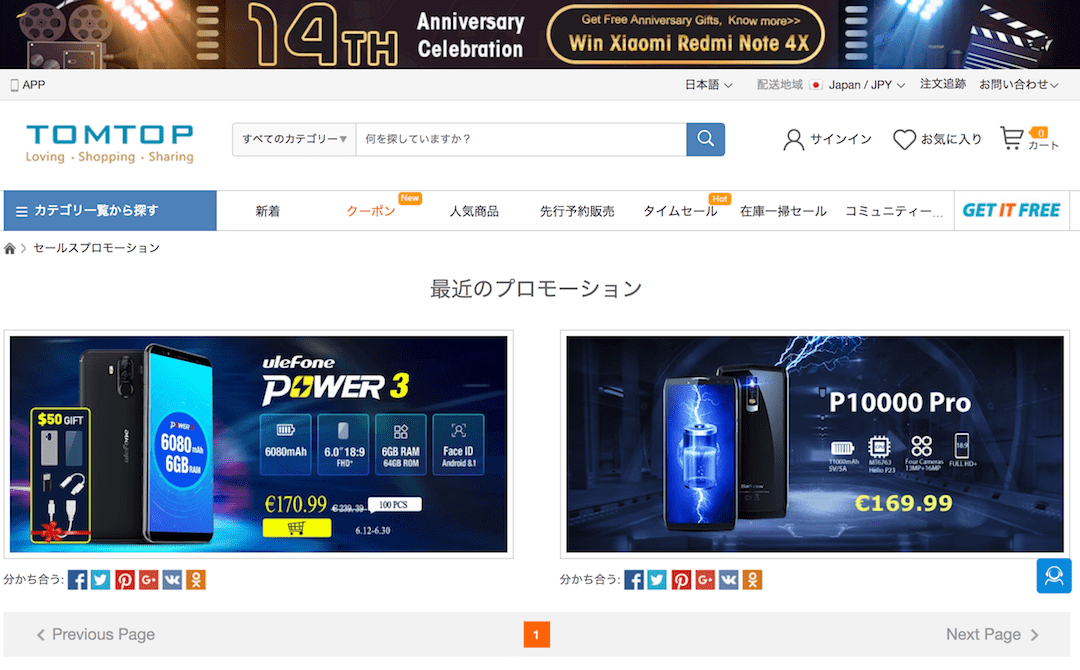1080x670 pixels.
Task: Select page 1 in pagination
Action: (537, 635)
